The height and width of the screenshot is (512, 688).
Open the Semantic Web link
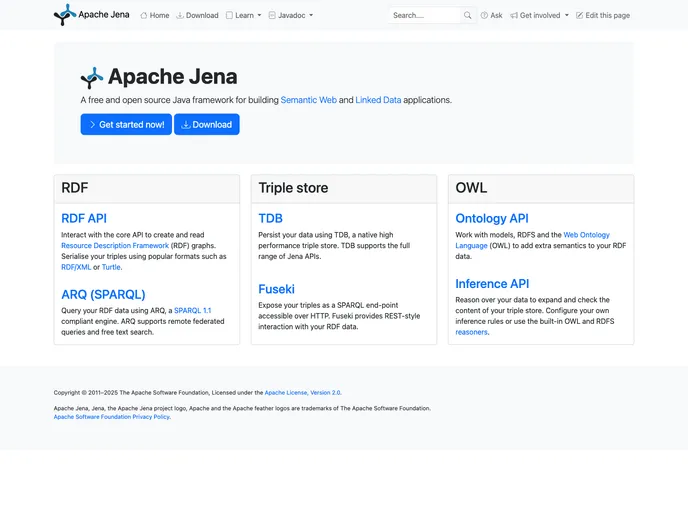(x=308, y=100)
